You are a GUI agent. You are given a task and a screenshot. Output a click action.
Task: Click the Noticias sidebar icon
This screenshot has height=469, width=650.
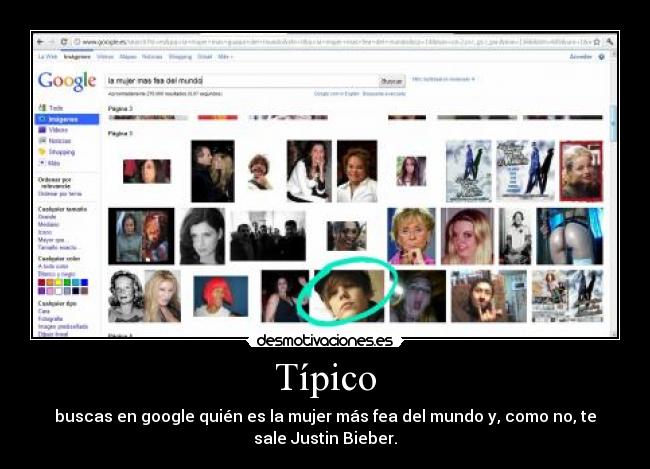tap(42, 141)
